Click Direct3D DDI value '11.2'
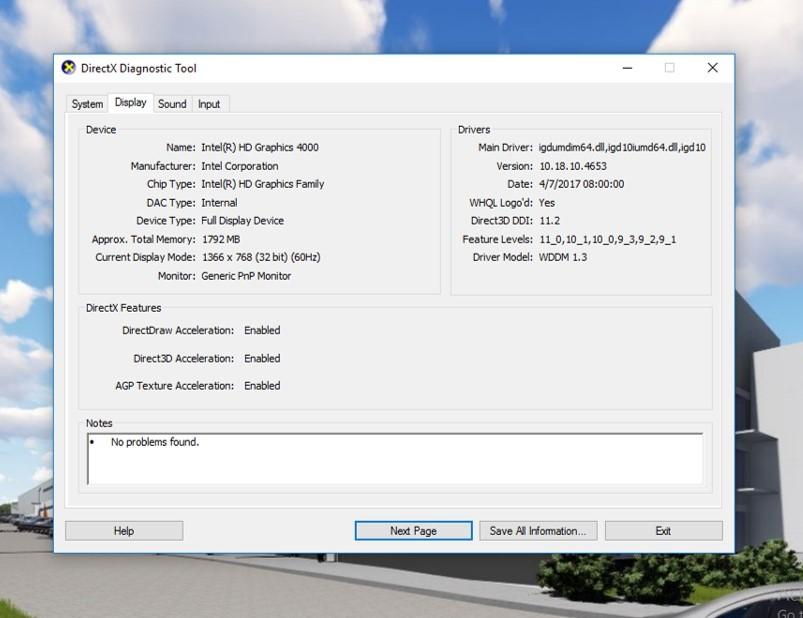This screenshot has width=803, height=618. pyautogui.click(x=550, y=221)
